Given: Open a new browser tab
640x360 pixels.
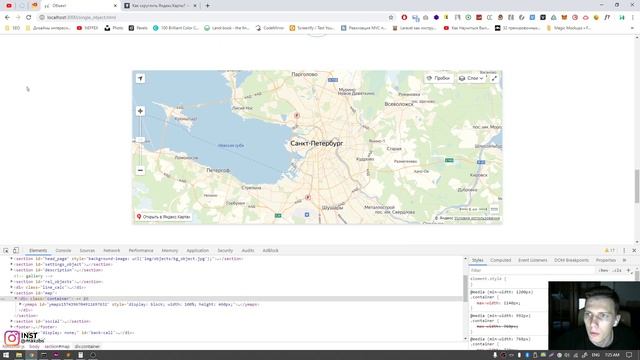Looking at the screenshot, I should [x=207, y=6].
